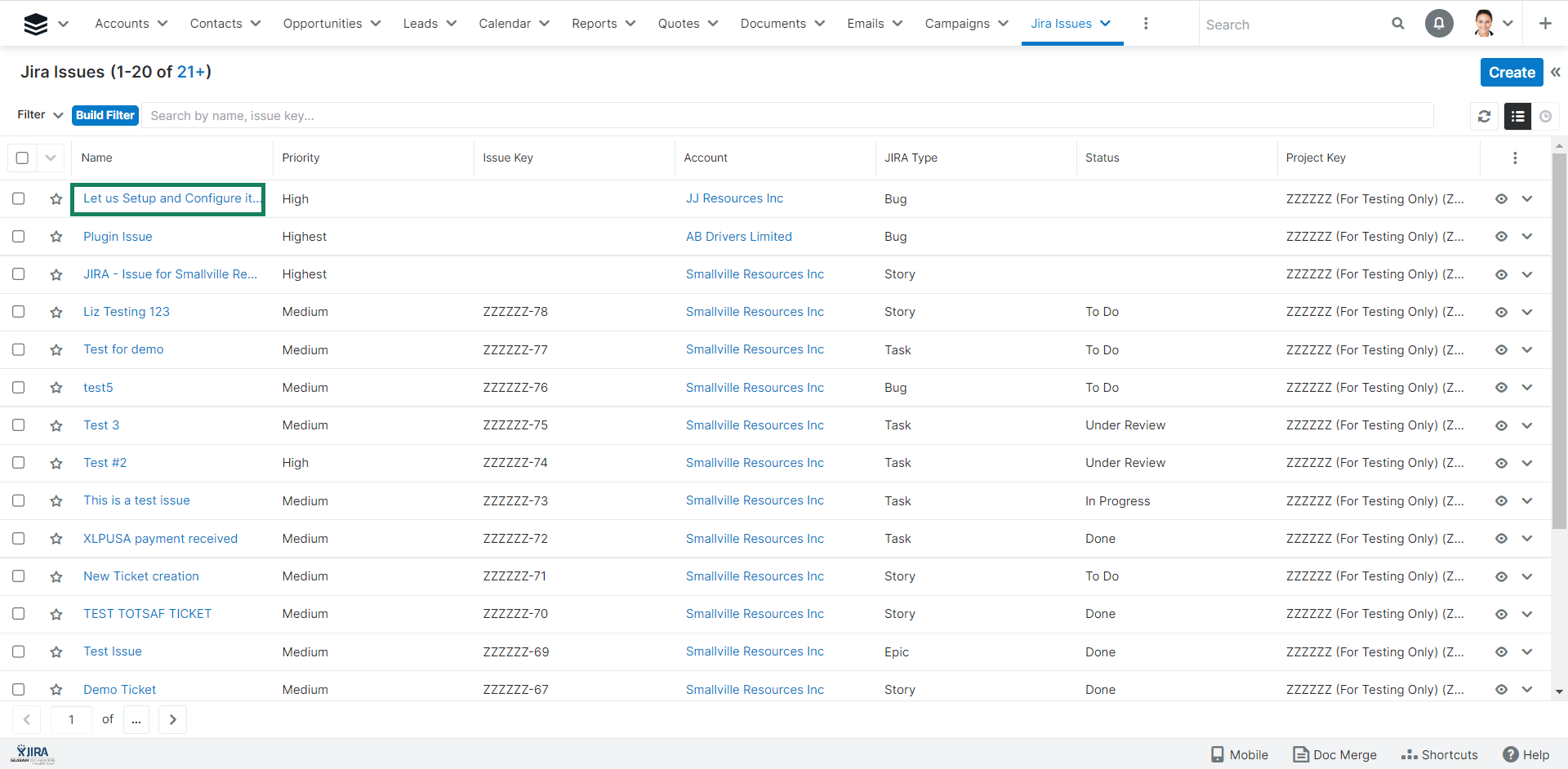Viewport: 1568px width, 769px height.
Task: Tick the select all checkbox in header
Action: tap(22, 158)
